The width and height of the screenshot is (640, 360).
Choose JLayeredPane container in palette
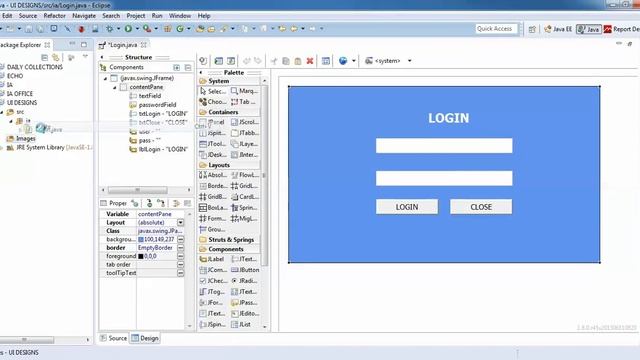[244, 144]
